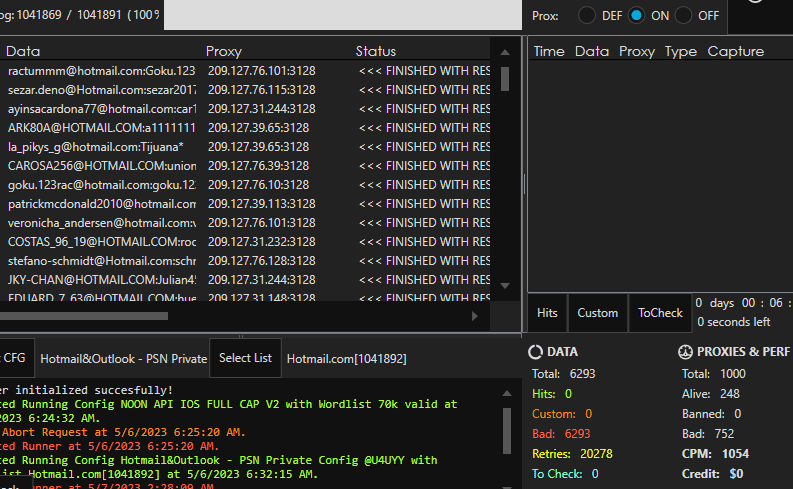Viewport: 793px width, 489px height.
Task: Click the log panel scroll up arrow
Action: tap(507, 393)
